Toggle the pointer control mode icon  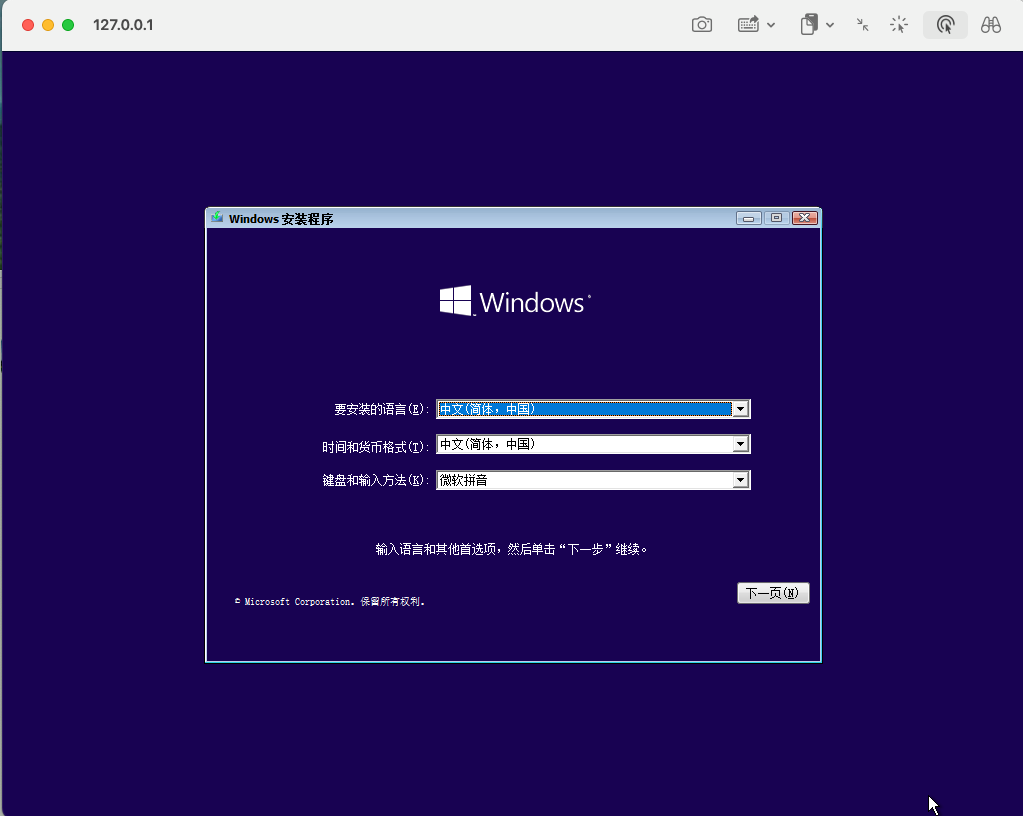[x=945, y=25]
